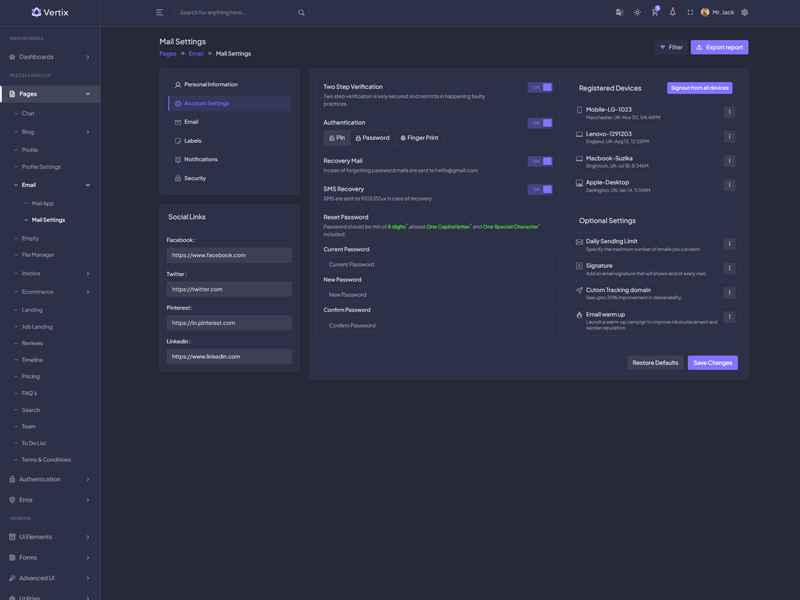Click the Current Password field
The width and height of the screenshot is (800, 600).
437,265
